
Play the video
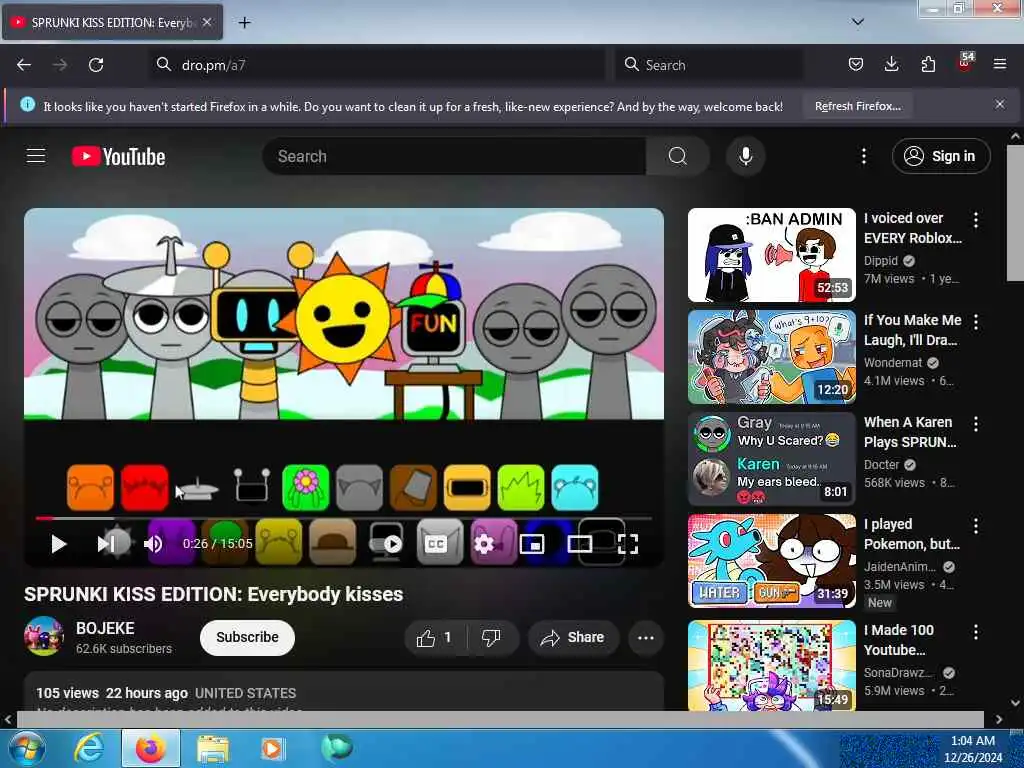click(59, 543)
